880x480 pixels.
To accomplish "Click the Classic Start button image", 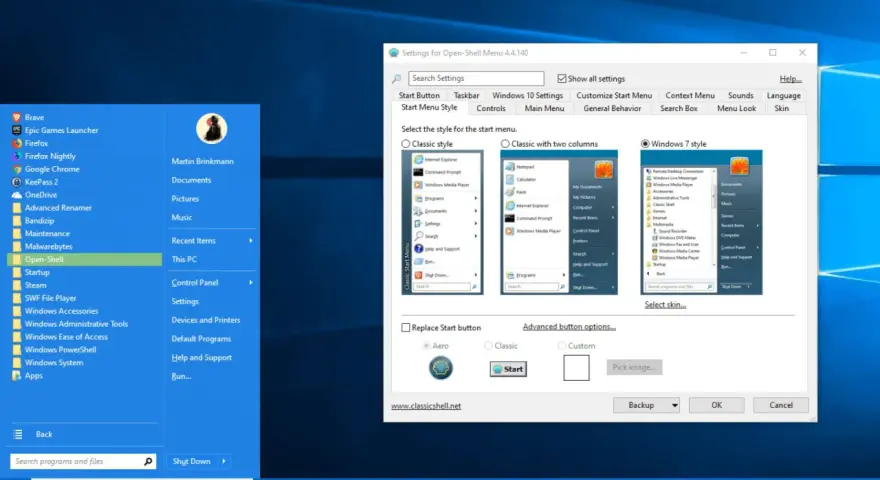I will [x=508, y=369].
